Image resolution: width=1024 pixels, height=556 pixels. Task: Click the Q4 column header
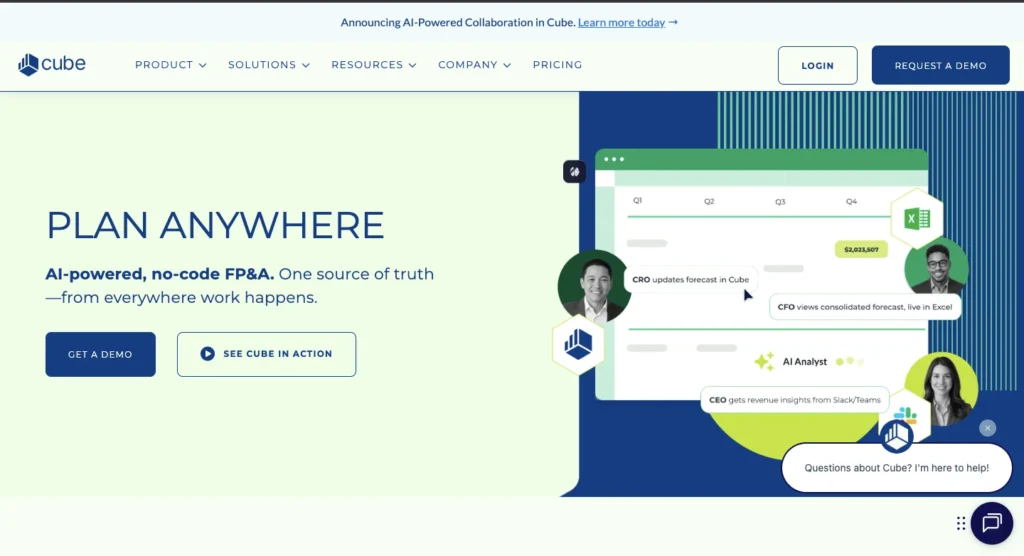pos(851,201)
